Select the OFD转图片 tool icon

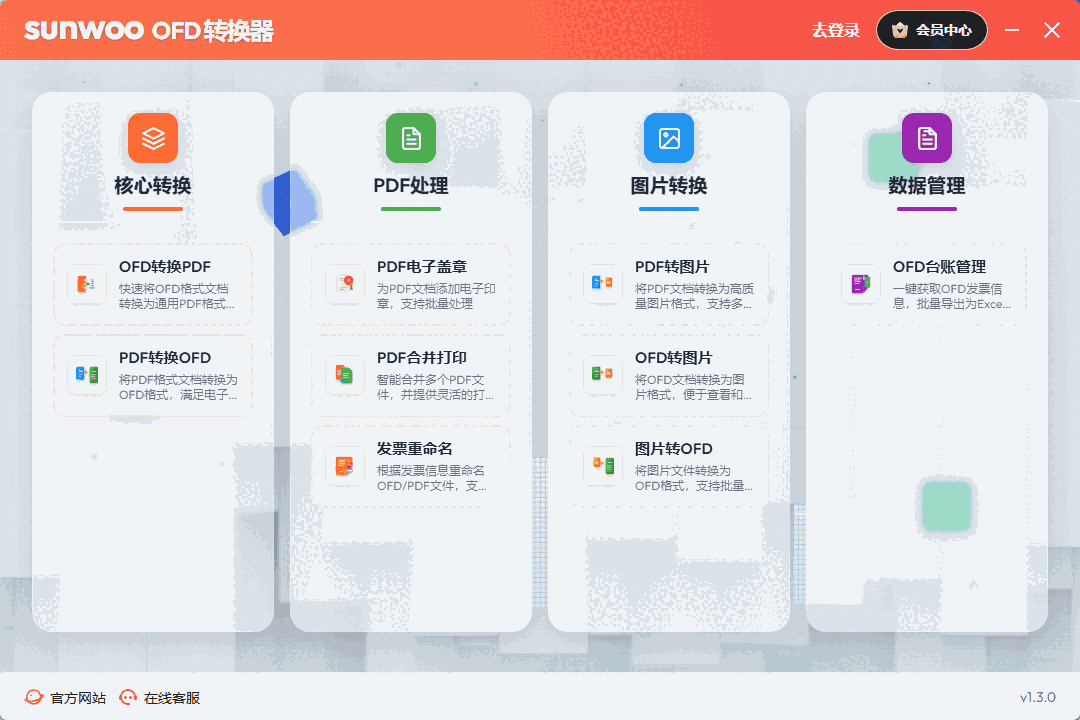[602, 376]
